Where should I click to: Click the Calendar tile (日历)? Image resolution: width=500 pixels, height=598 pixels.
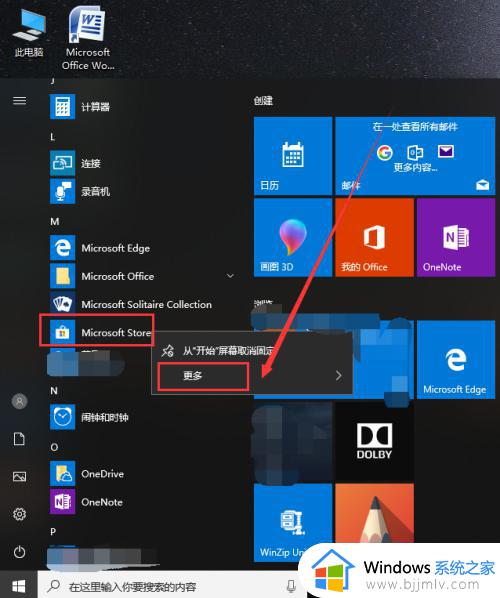point(293,156)
